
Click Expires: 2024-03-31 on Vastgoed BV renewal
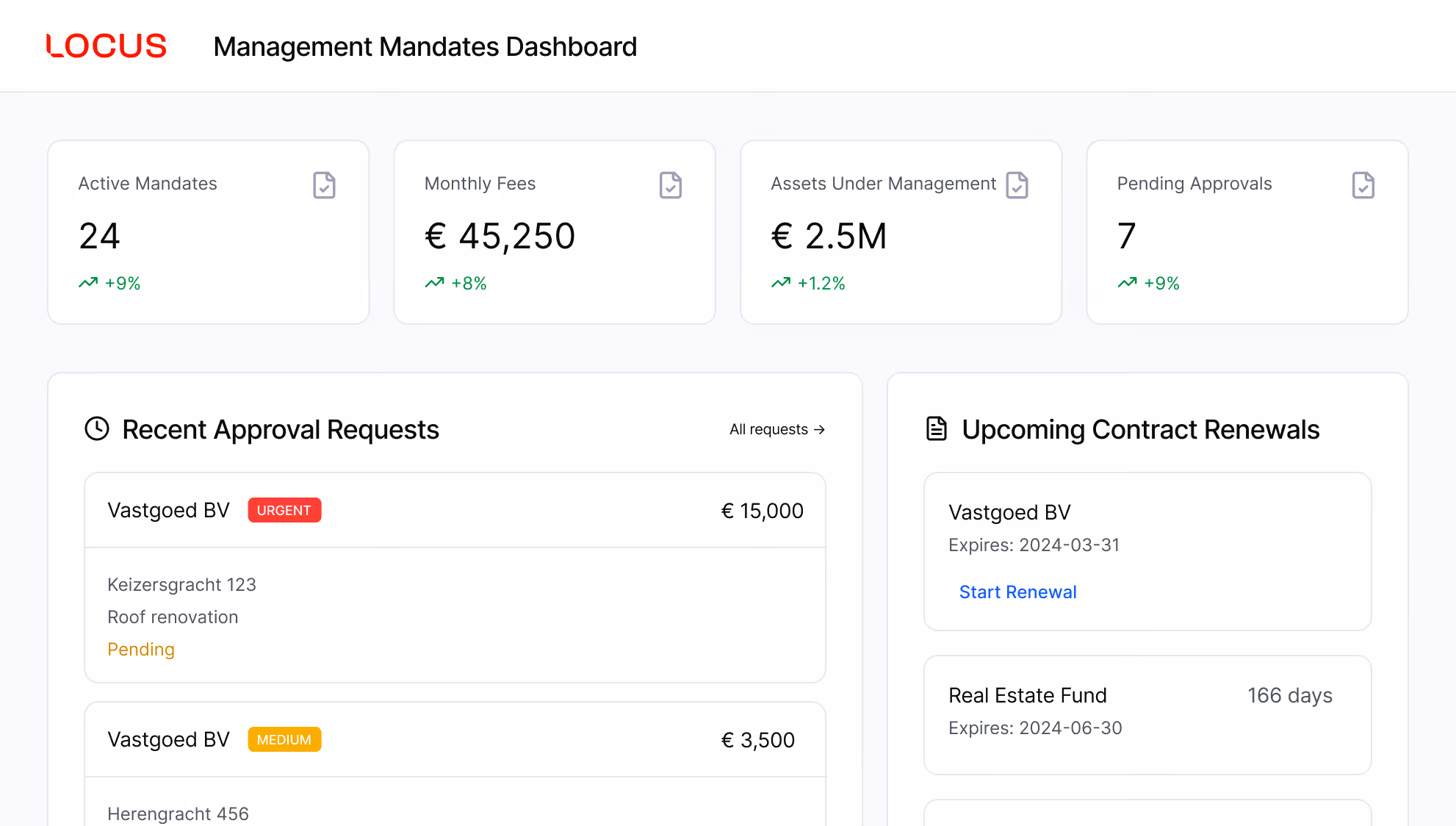click(1034, 545)
